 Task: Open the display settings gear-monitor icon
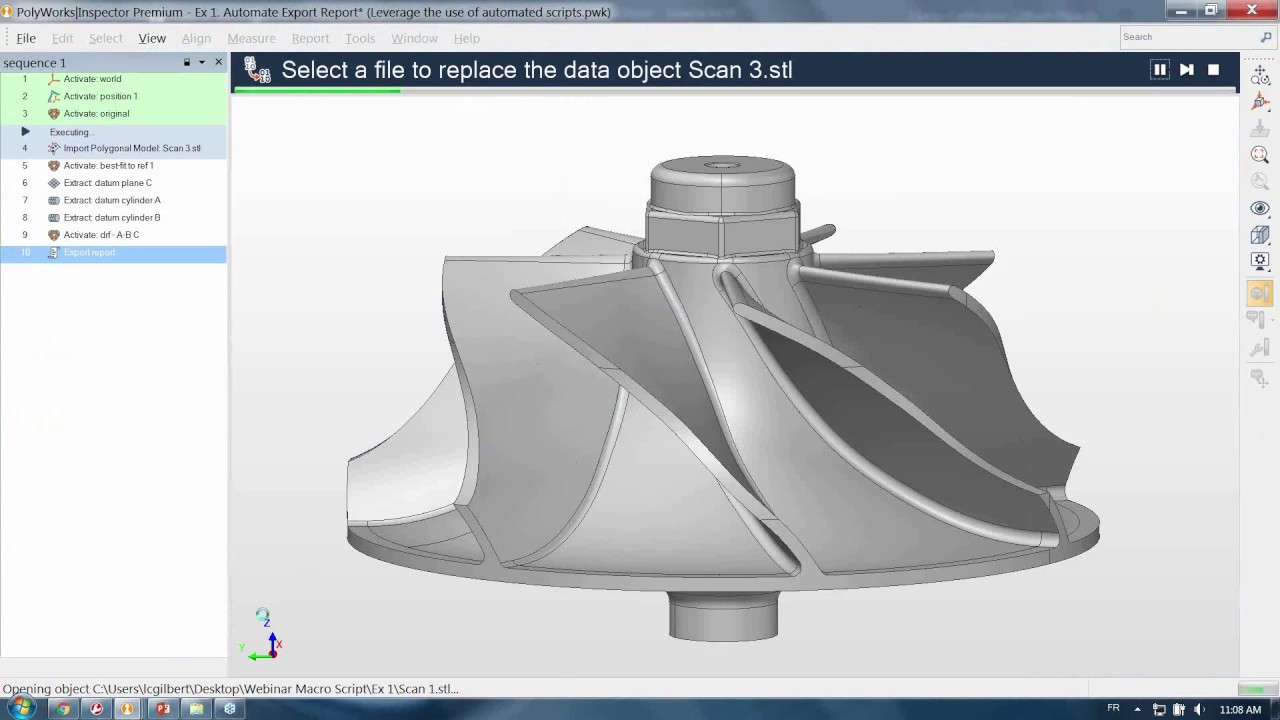click(x=1260, y=261)
